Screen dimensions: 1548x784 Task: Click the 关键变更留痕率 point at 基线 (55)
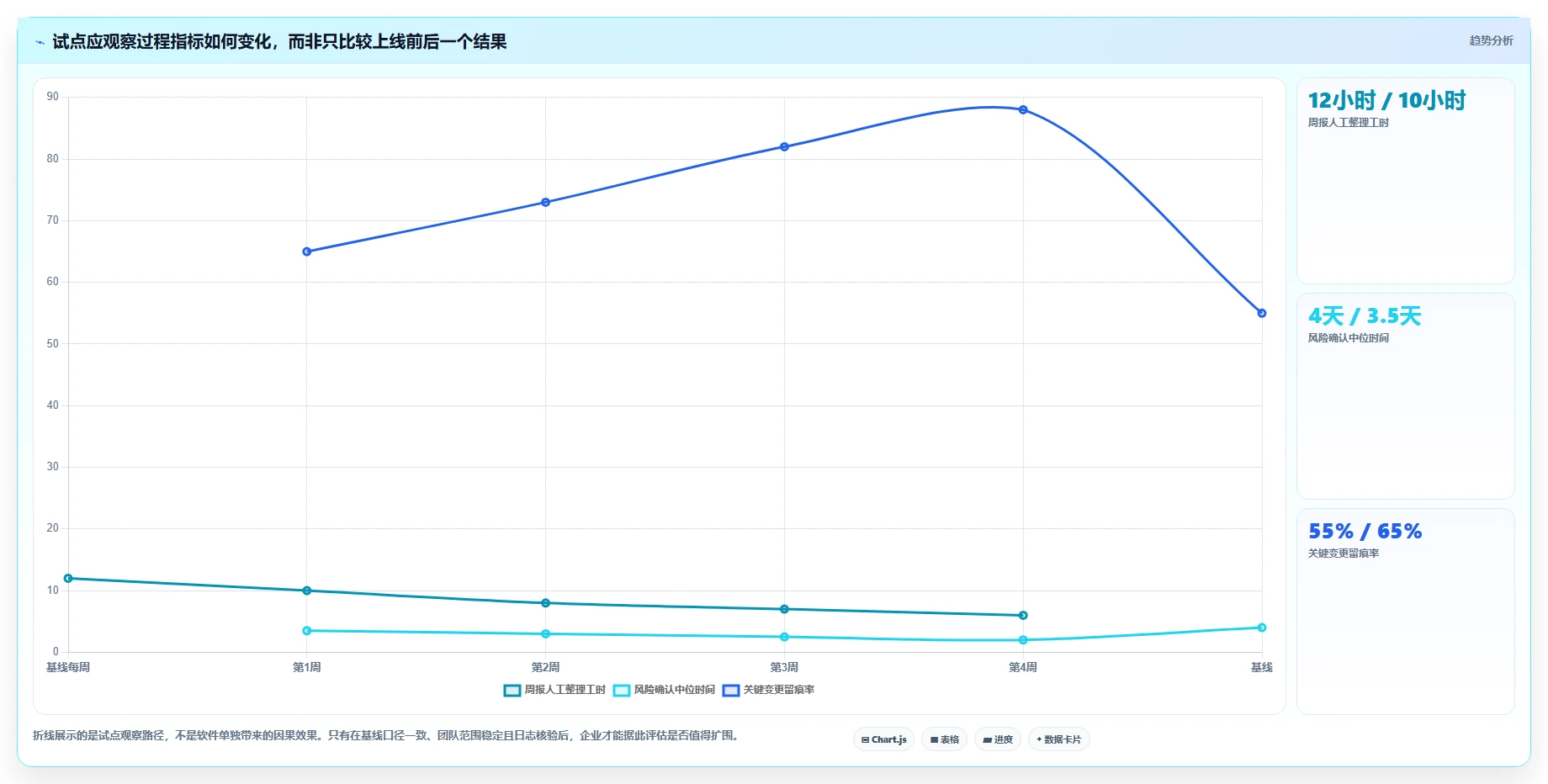click(1261, 313)
